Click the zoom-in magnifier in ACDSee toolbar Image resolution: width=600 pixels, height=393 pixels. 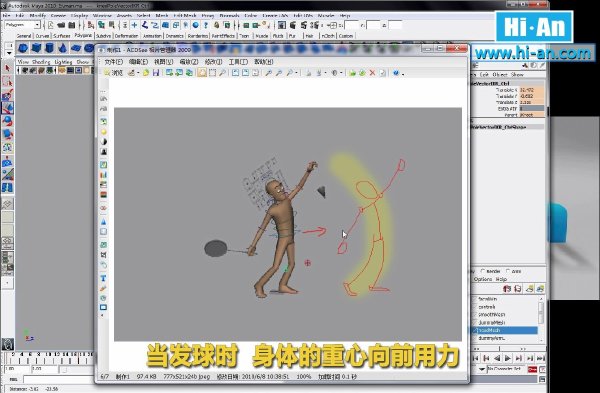point(269,73)
